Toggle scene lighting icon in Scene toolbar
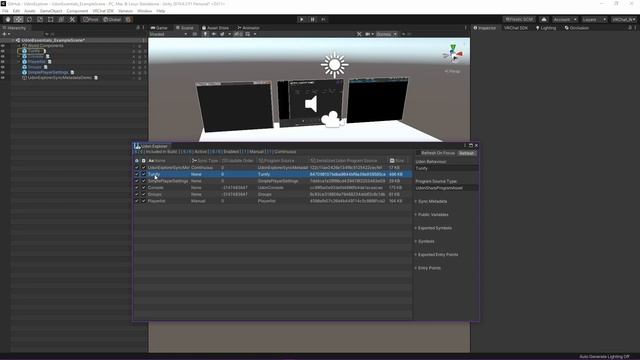640x360 pixels. [x=206, y=34]
